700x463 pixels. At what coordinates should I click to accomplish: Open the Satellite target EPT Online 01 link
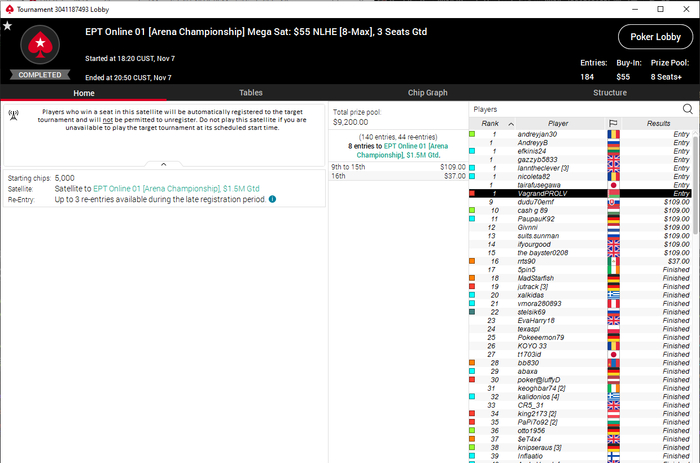coord(176,188)
